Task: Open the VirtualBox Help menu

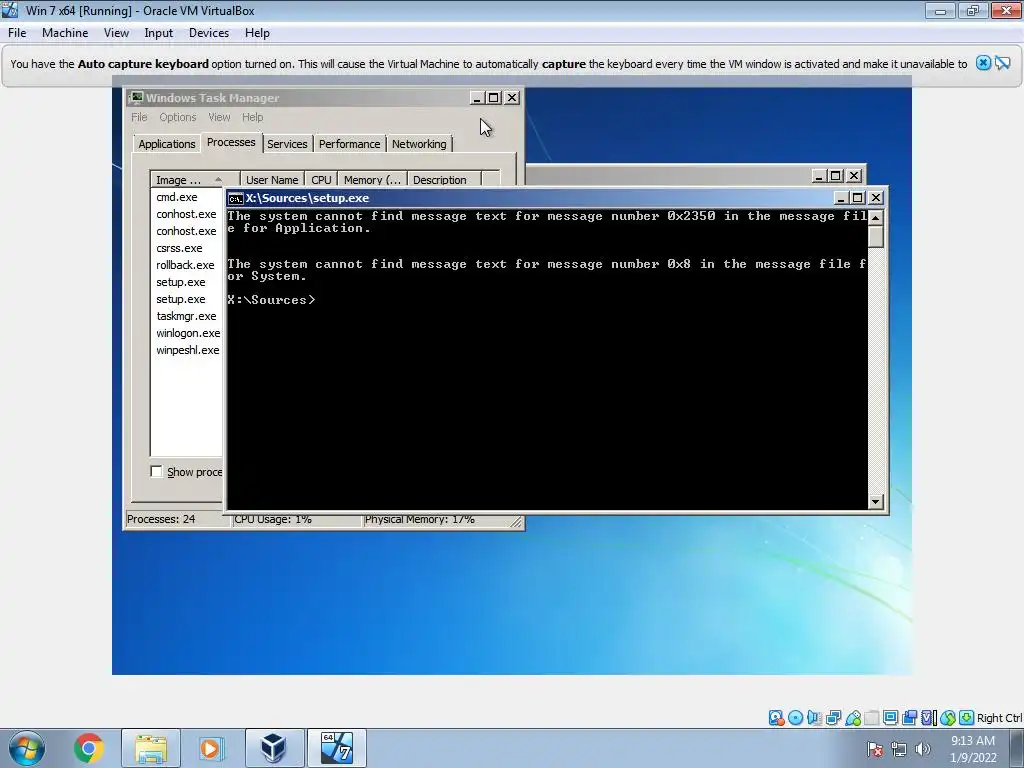Action: tap(257, 33)
